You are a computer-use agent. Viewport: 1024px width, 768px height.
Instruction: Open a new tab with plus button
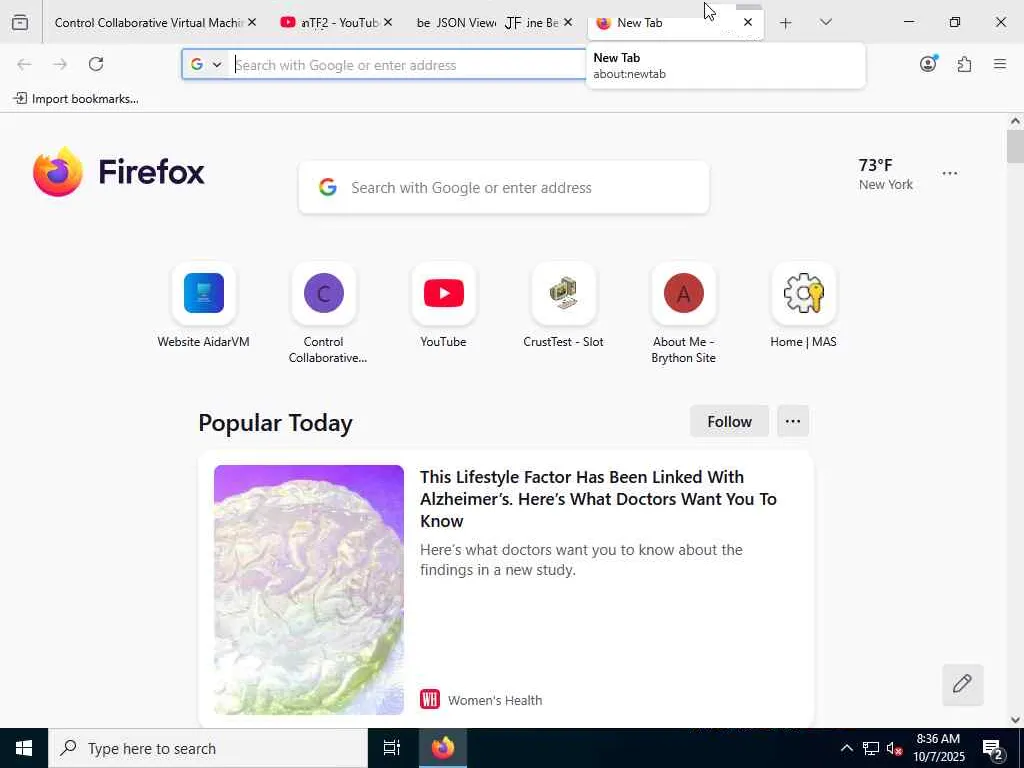786,23
